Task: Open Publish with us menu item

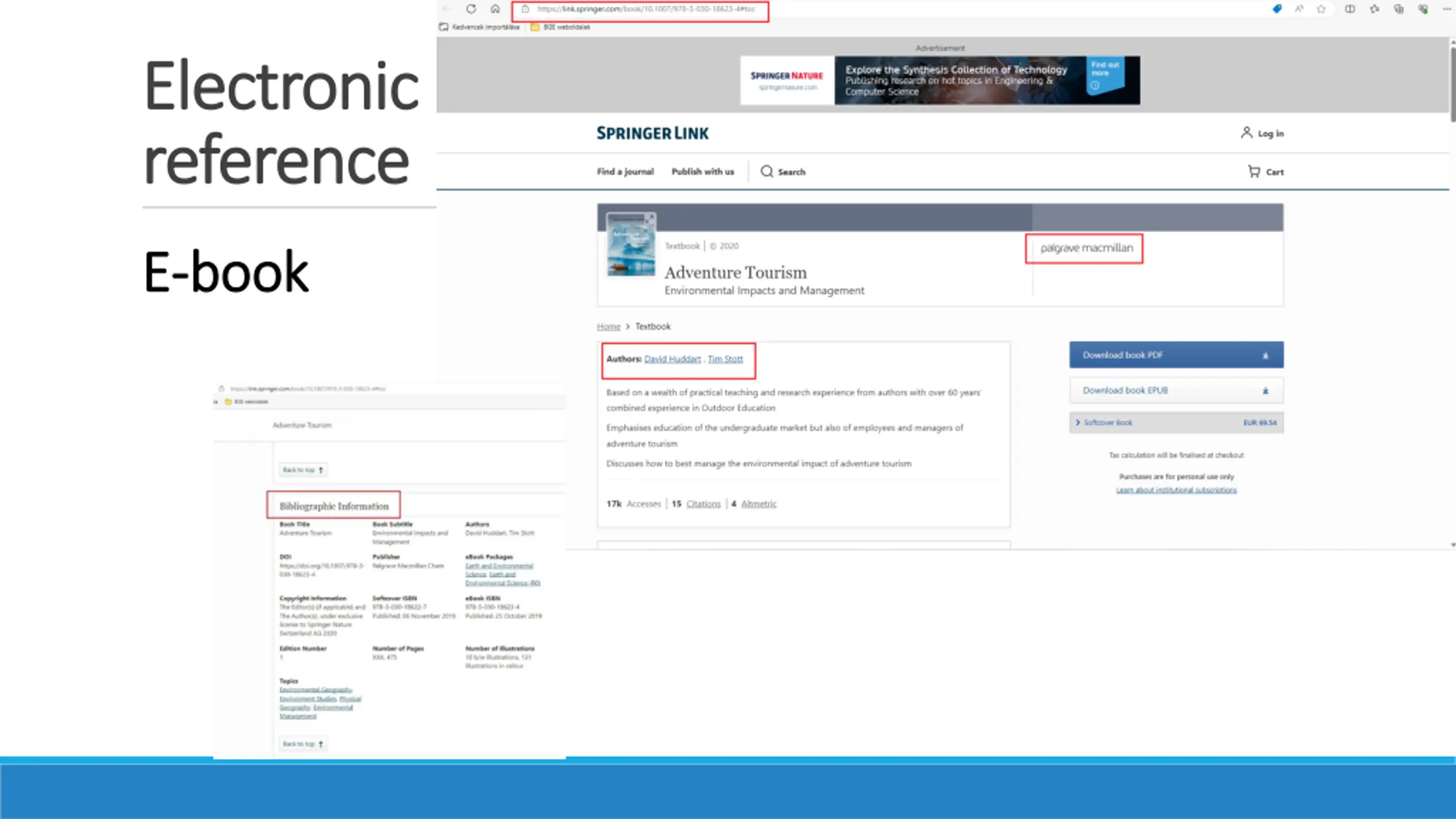Action: pos(702,171)
